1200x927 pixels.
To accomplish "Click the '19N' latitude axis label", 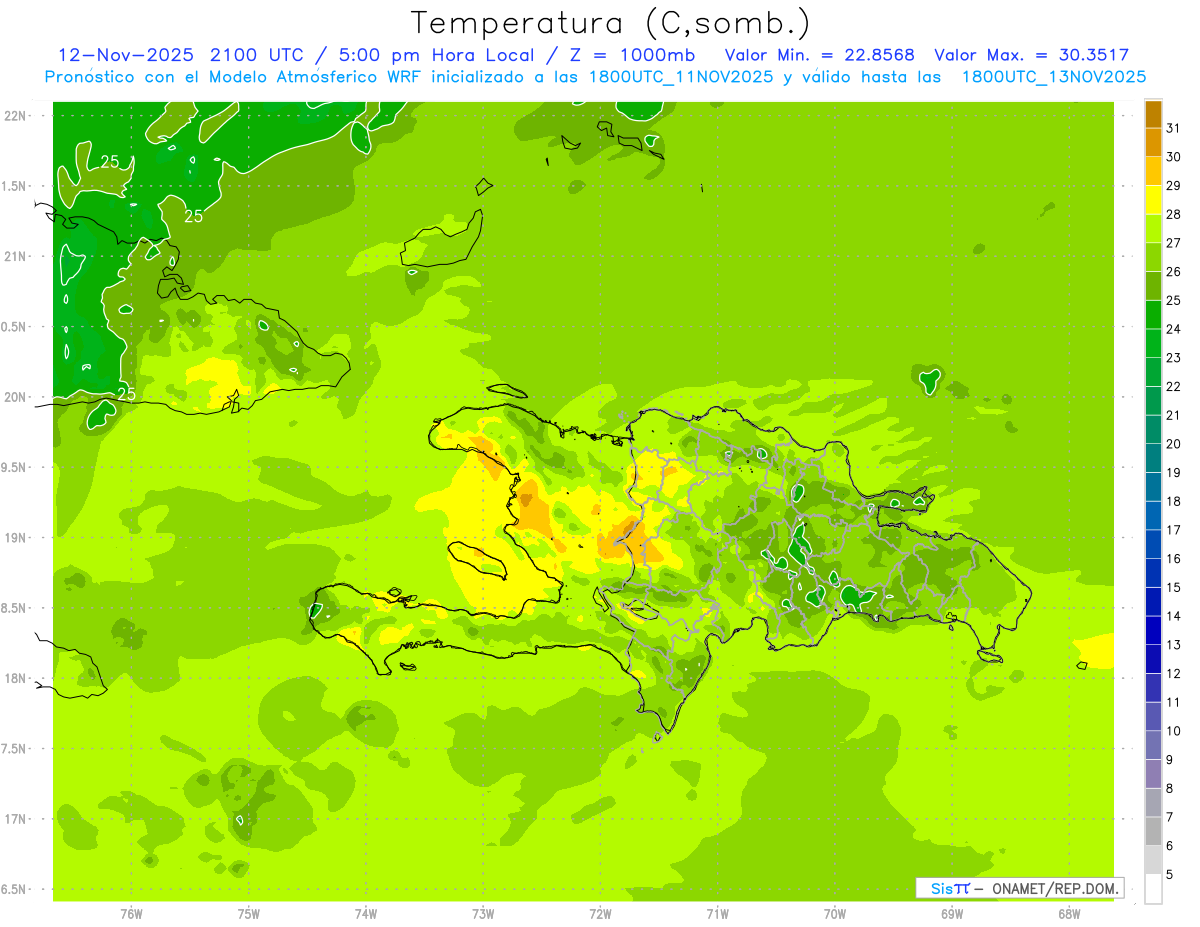I will [x=15, y=538].
